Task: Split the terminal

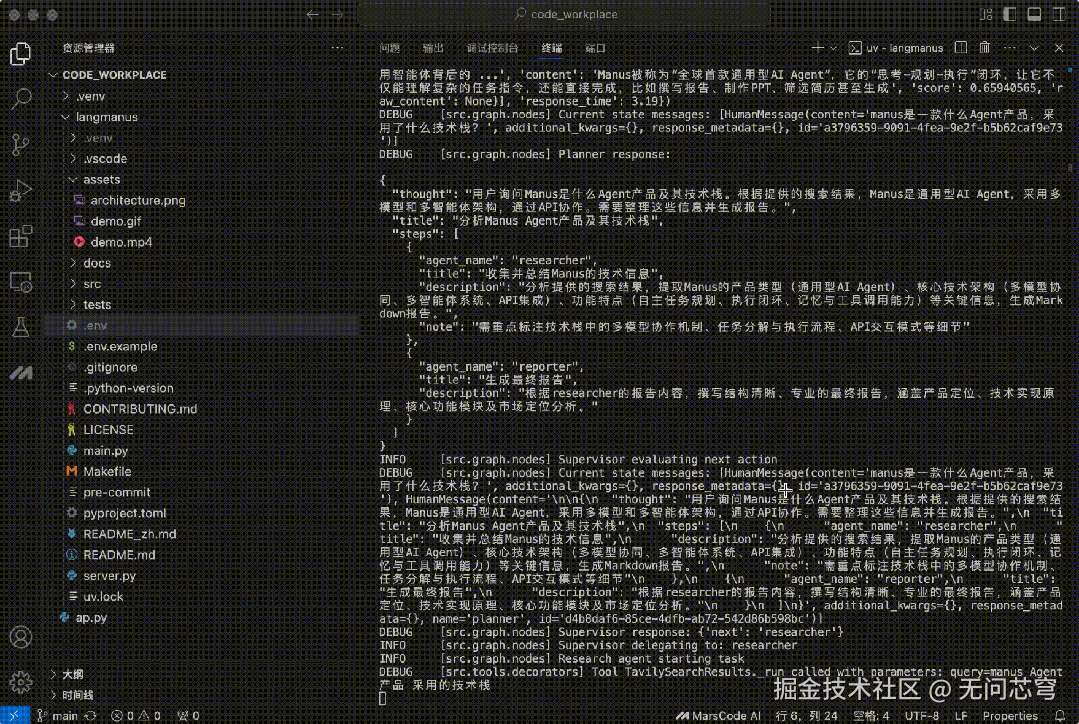Action: click(x=961, y=47)
